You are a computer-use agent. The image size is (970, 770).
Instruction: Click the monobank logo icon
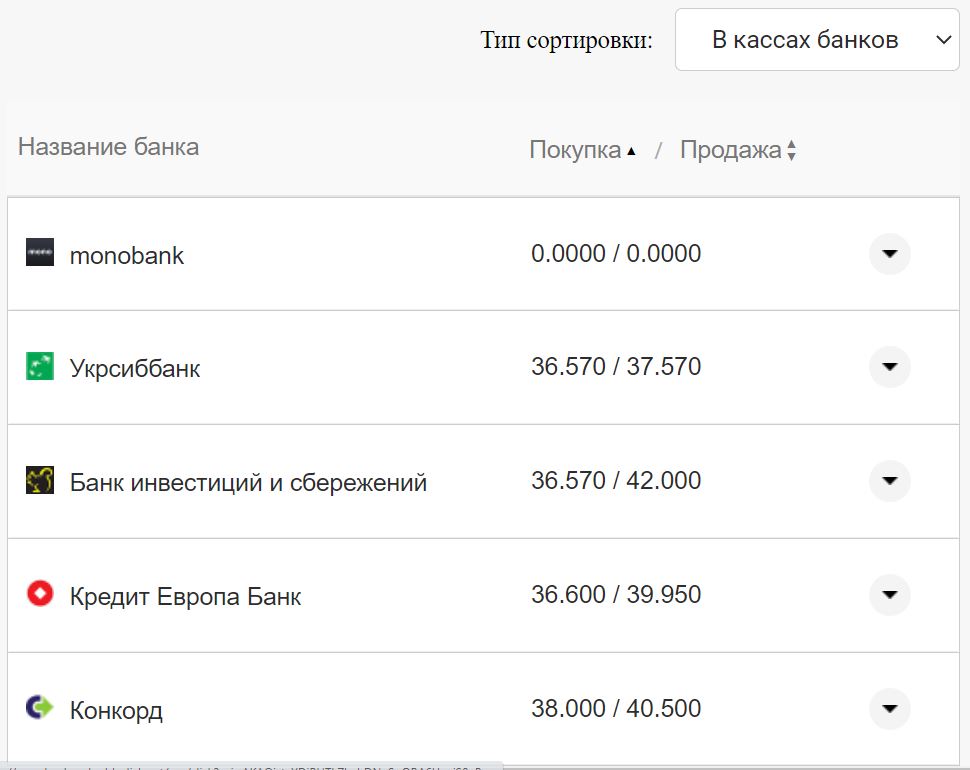pos(39,253)
